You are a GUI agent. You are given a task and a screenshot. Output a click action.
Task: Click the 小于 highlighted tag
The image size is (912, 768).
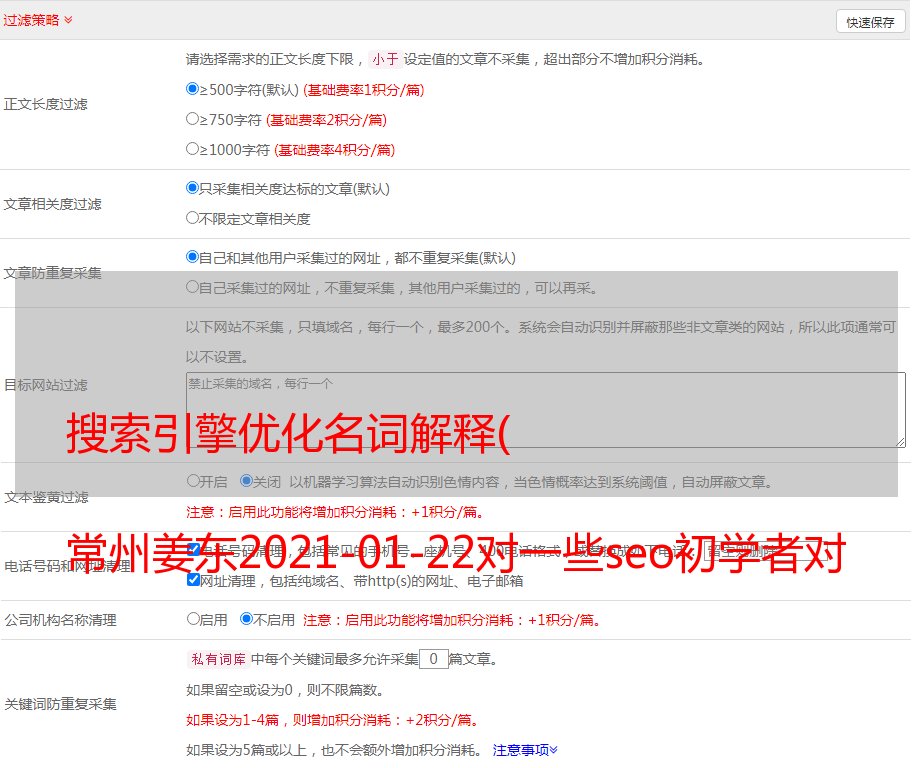385,59
